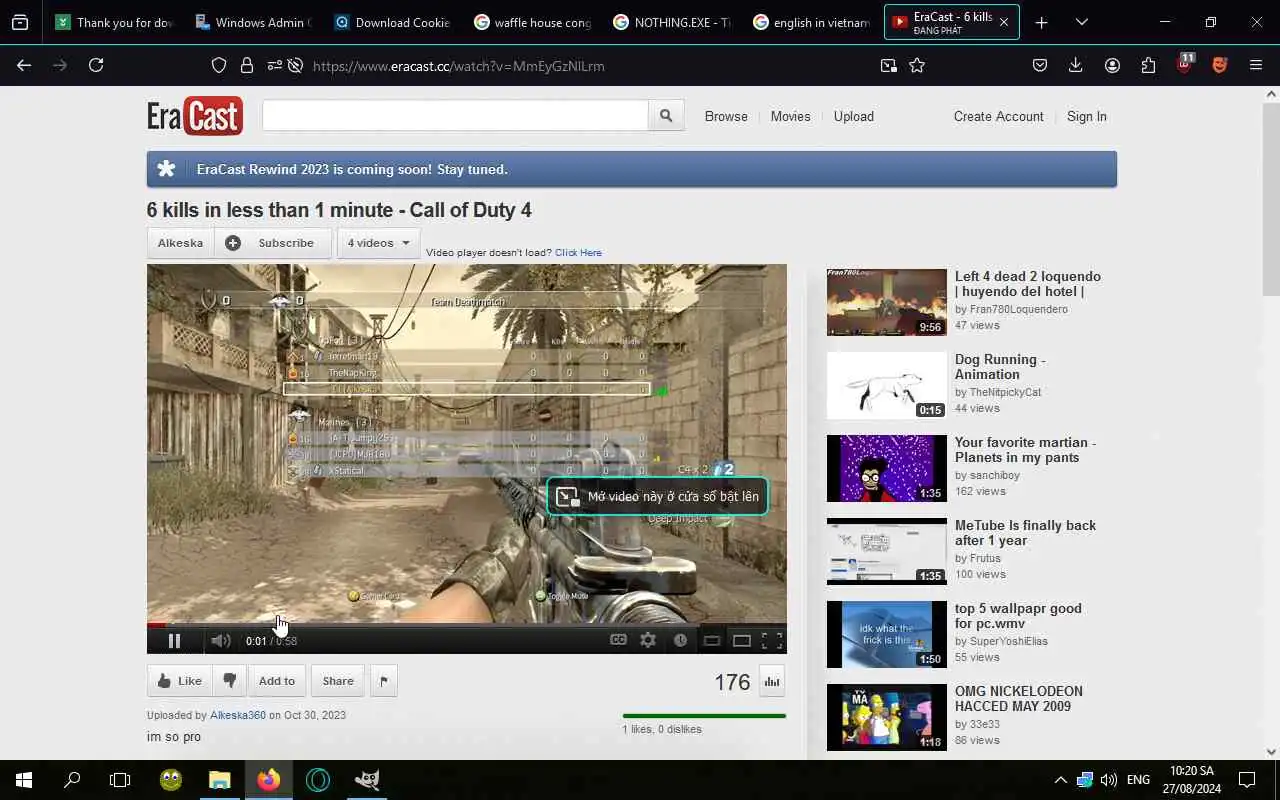The height and width of the screenshot is (800, 1280).
Task: Open Left 4 dead 2 loquendo thumbnail
Action: pyautogui.click(x=886, y=302)
